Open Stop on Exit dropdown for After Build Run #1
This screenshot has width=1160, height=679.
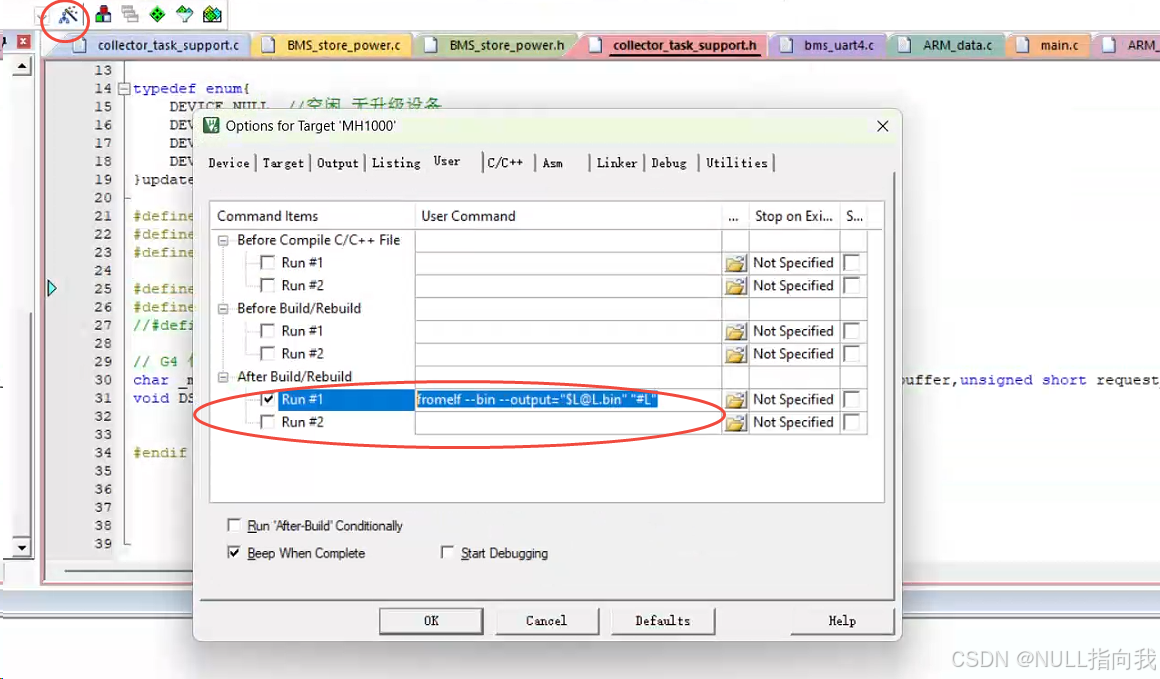[793, 399]
